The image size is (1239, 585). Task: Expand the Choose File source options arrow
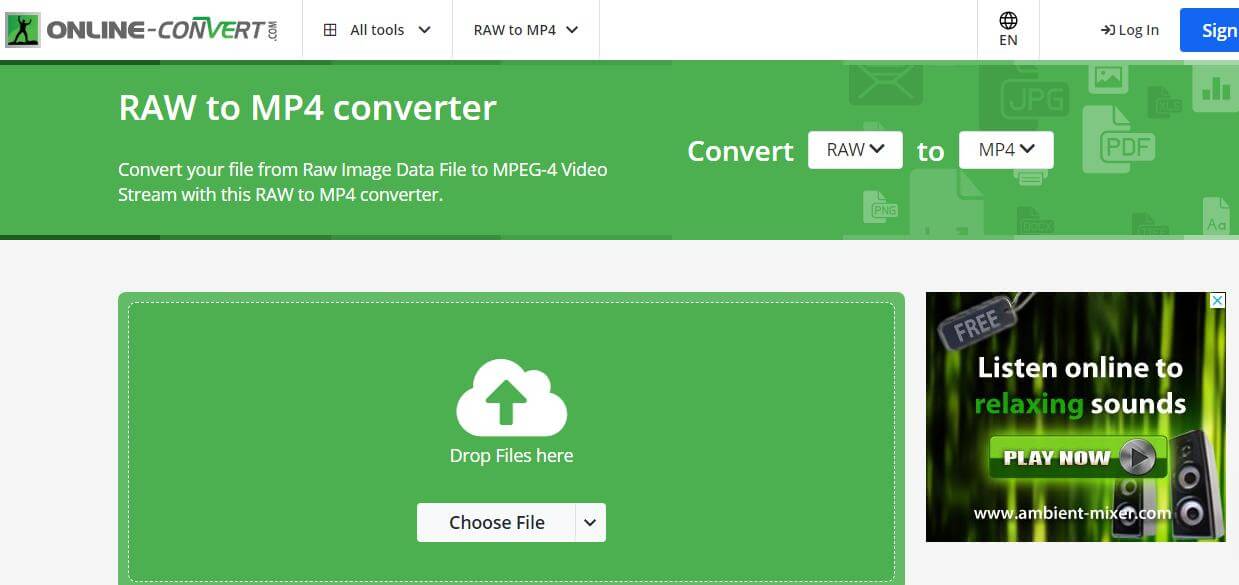[591, 522]
